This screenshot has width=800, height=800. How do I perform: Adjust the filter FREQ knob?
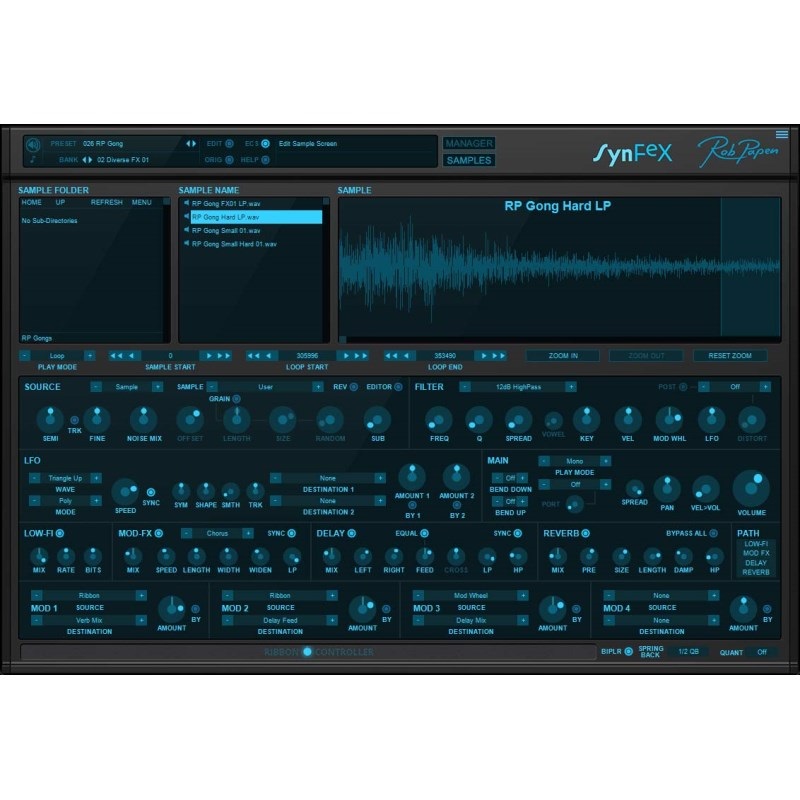click(439, 420)
